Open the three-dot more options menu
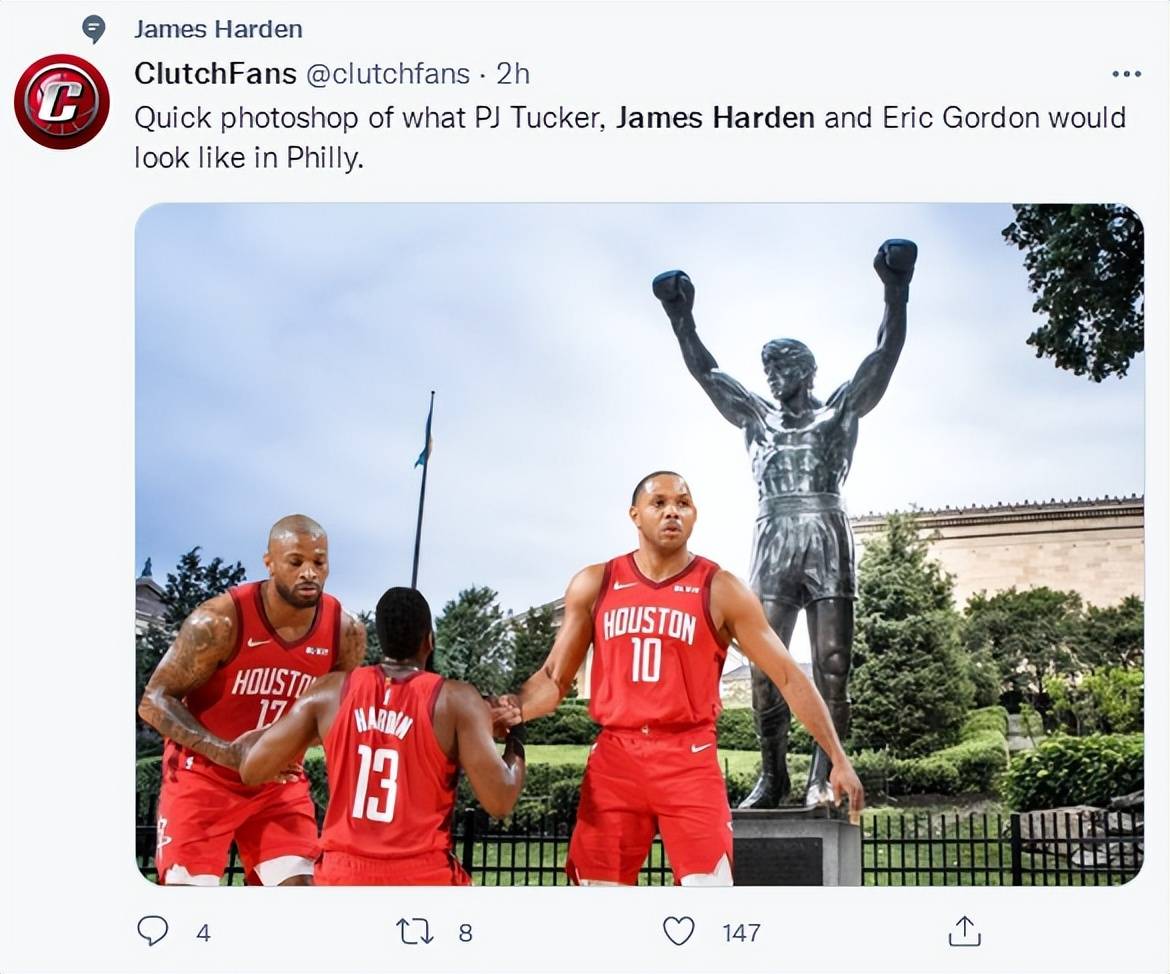This screenshot has width=1170, height=974. click(x=1126, y=74)
